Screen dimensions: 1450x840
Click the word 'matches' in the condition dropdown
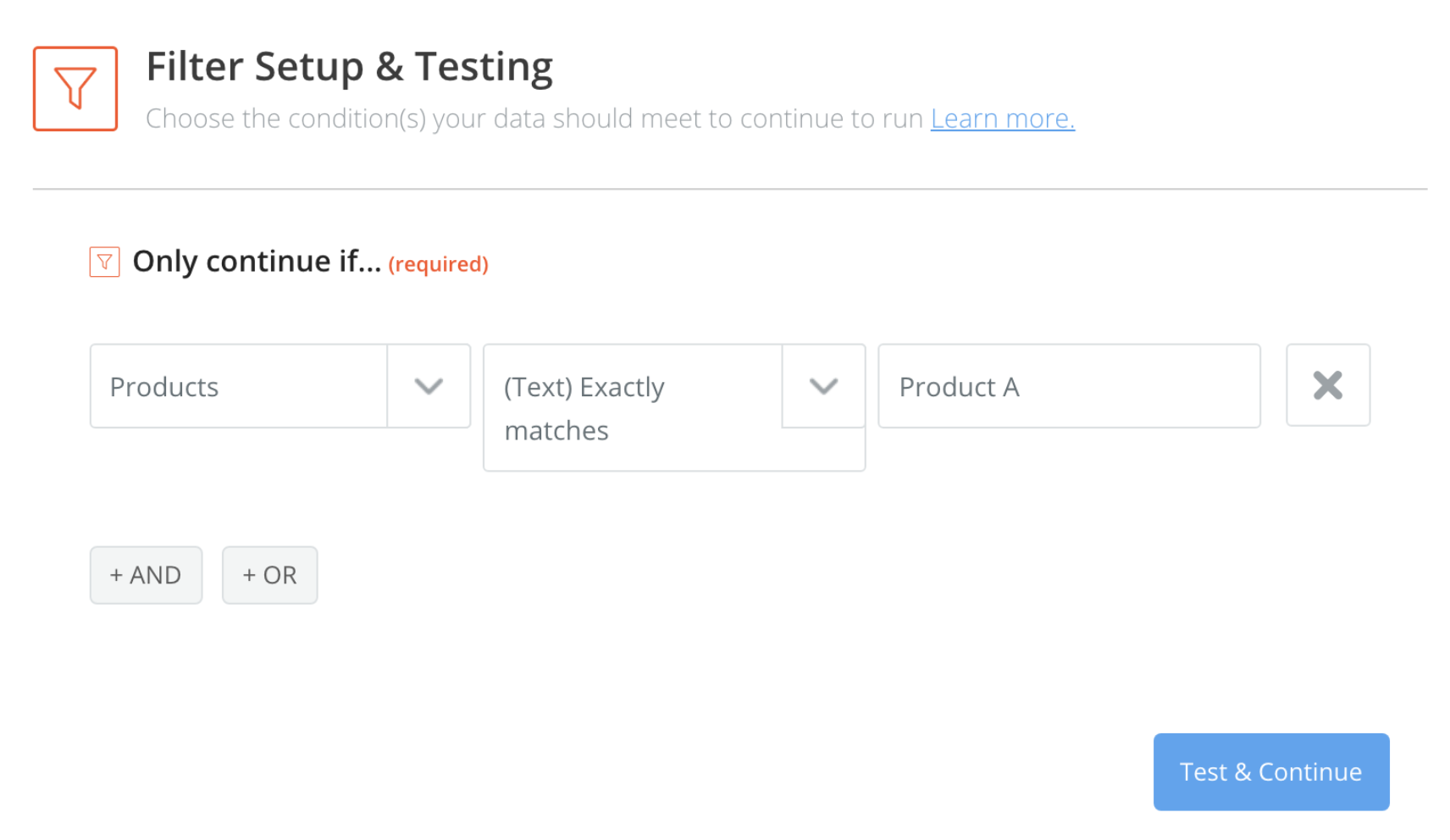click(556, 431)
